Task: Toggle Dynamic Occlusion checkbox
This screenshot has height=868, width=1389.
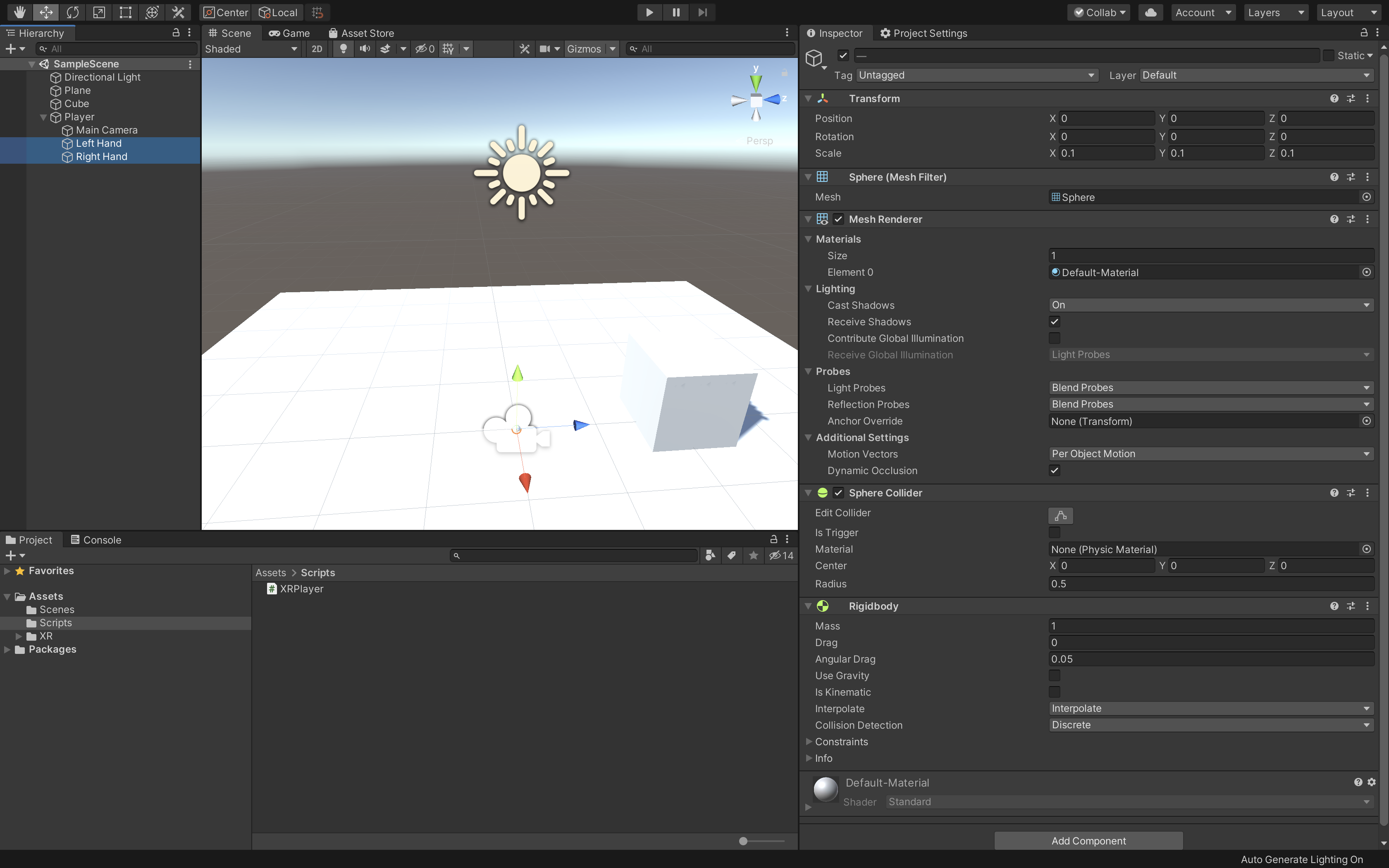Action: click(x=1055, y=470)
